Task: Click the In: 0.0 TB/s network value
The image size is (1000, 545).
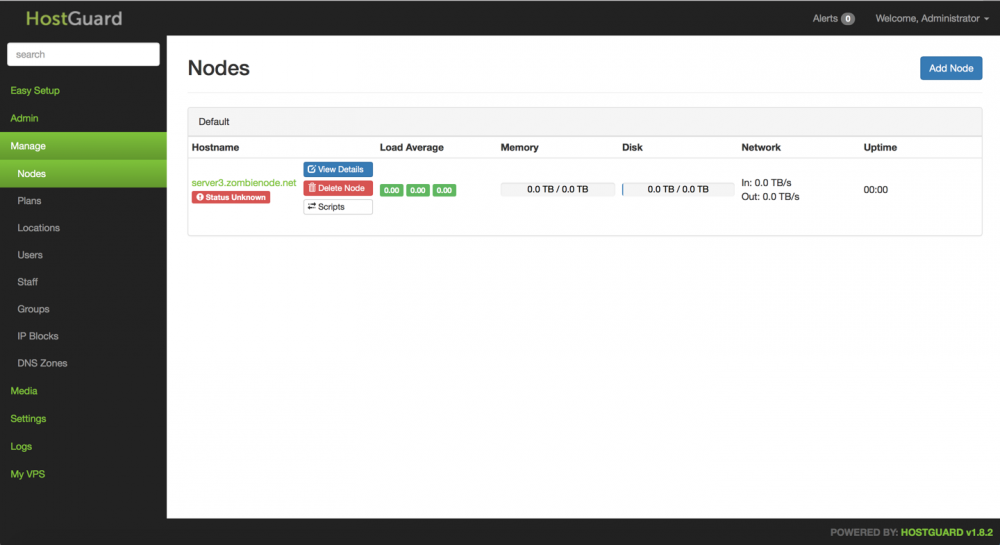Action: point(766,182)
